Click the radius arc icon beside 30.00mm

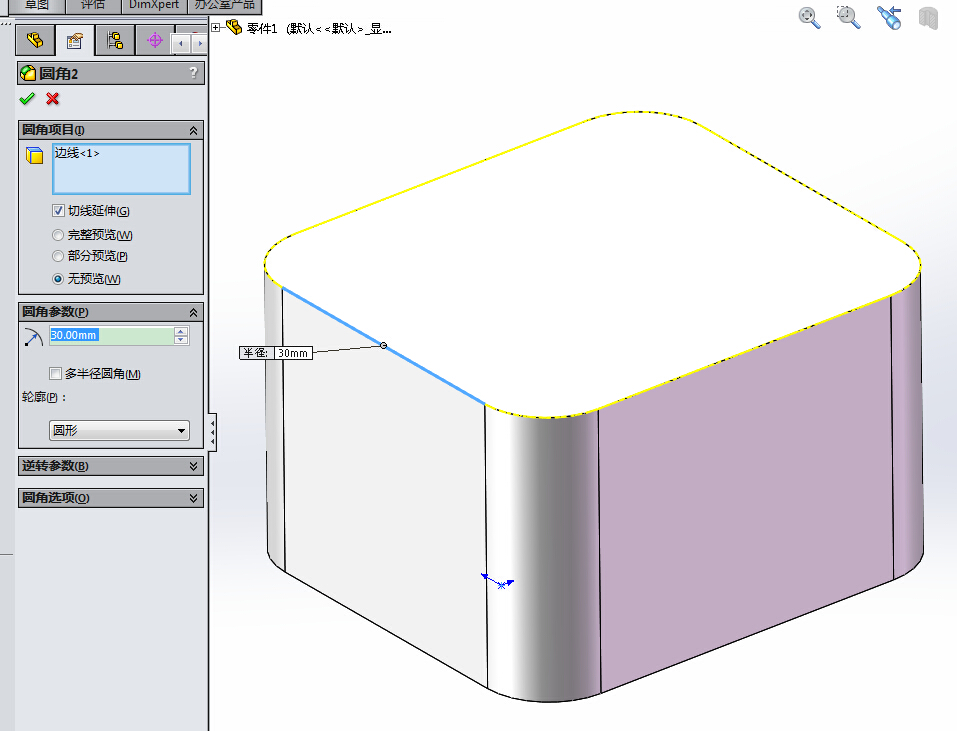tap(33, 337)
